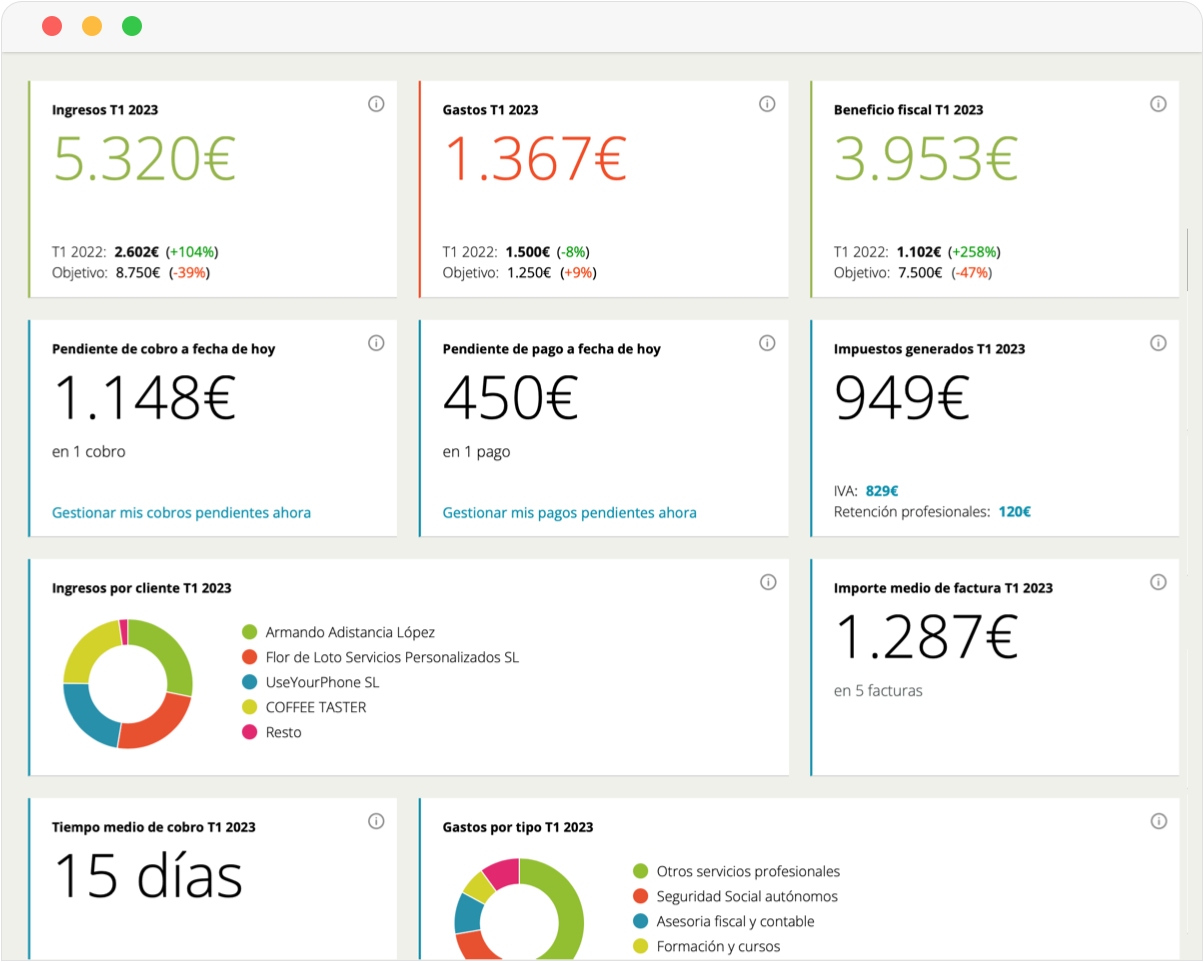Click the 'en 5 facturas' text
Image resolution: width=1204 pixels, height=962 pixels.
(878, 690)
